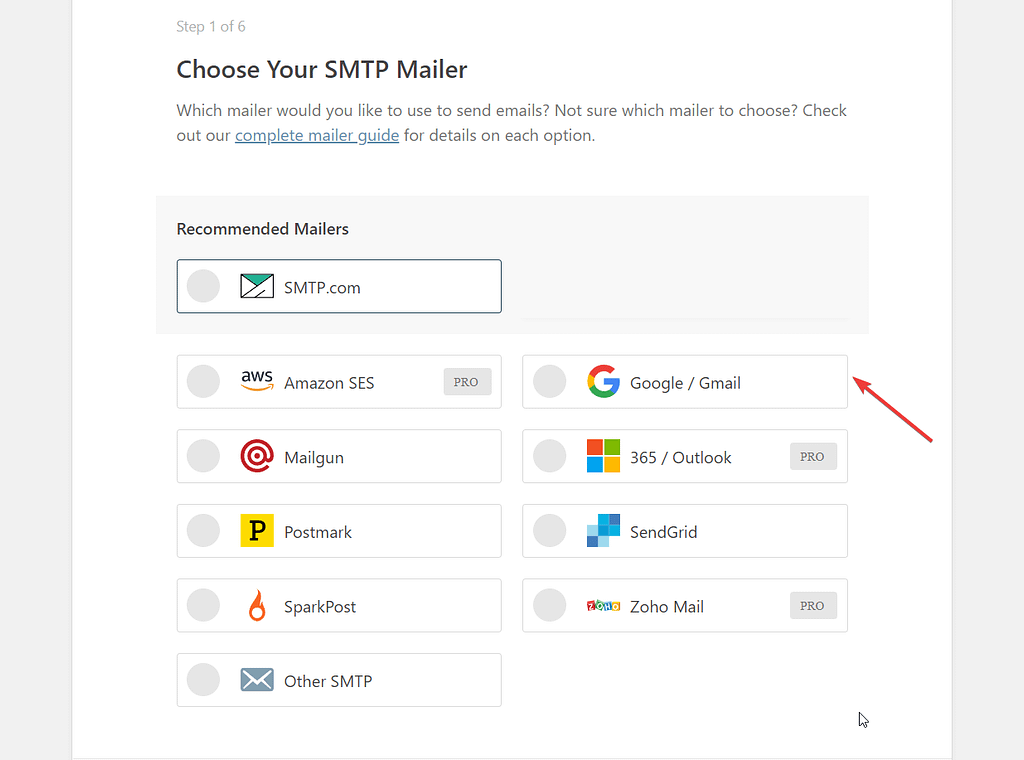Click the PRO badge on Zoho Mail
This screenshot has width=1024, height=760.
[812, 606]
